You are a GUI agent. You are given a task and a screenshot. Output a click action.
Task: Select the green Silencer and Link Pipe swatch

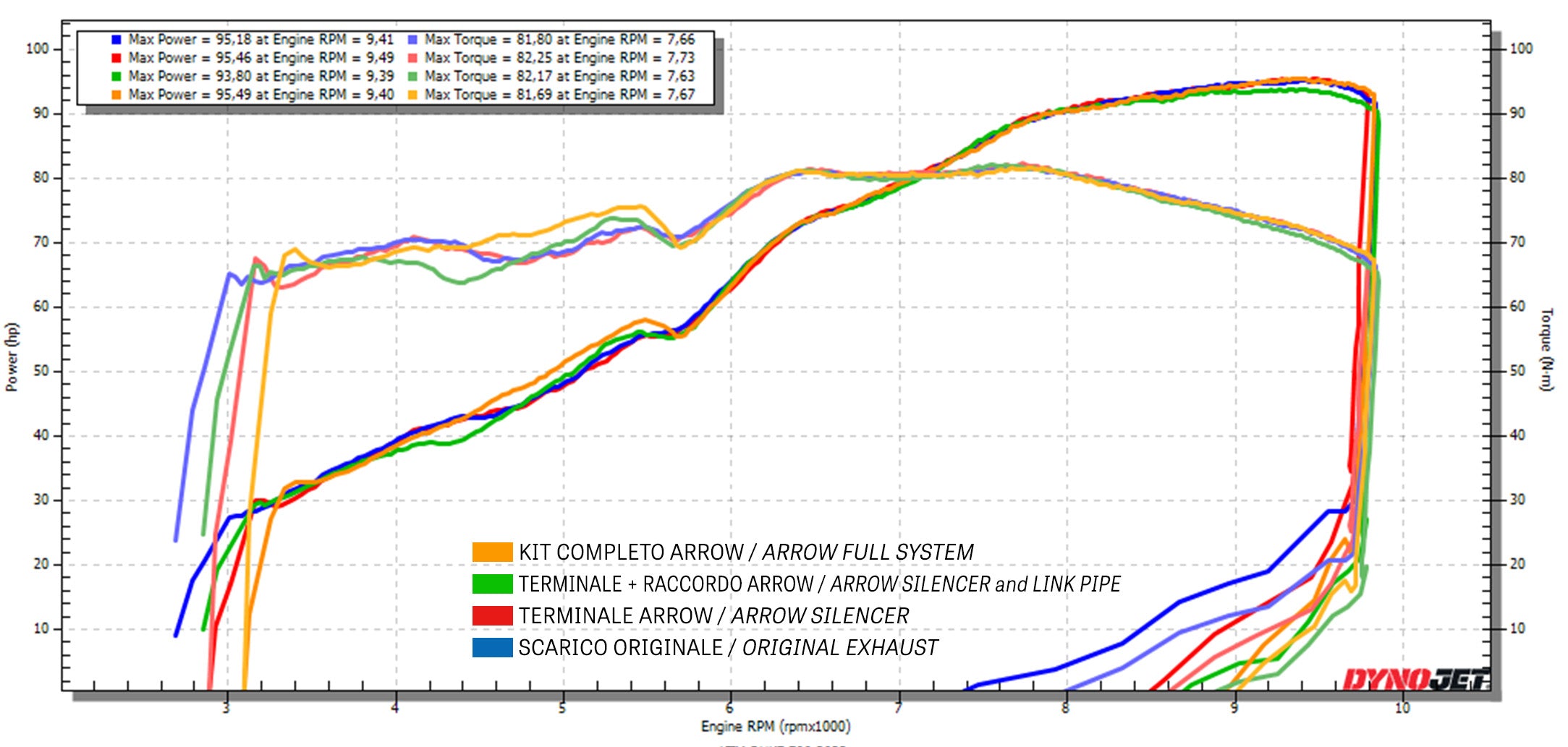[492, 584]
